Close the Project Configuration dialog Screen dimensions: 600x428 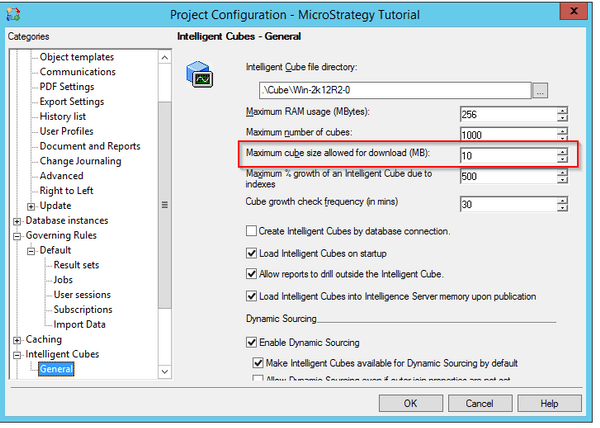(x=572, y=14)
